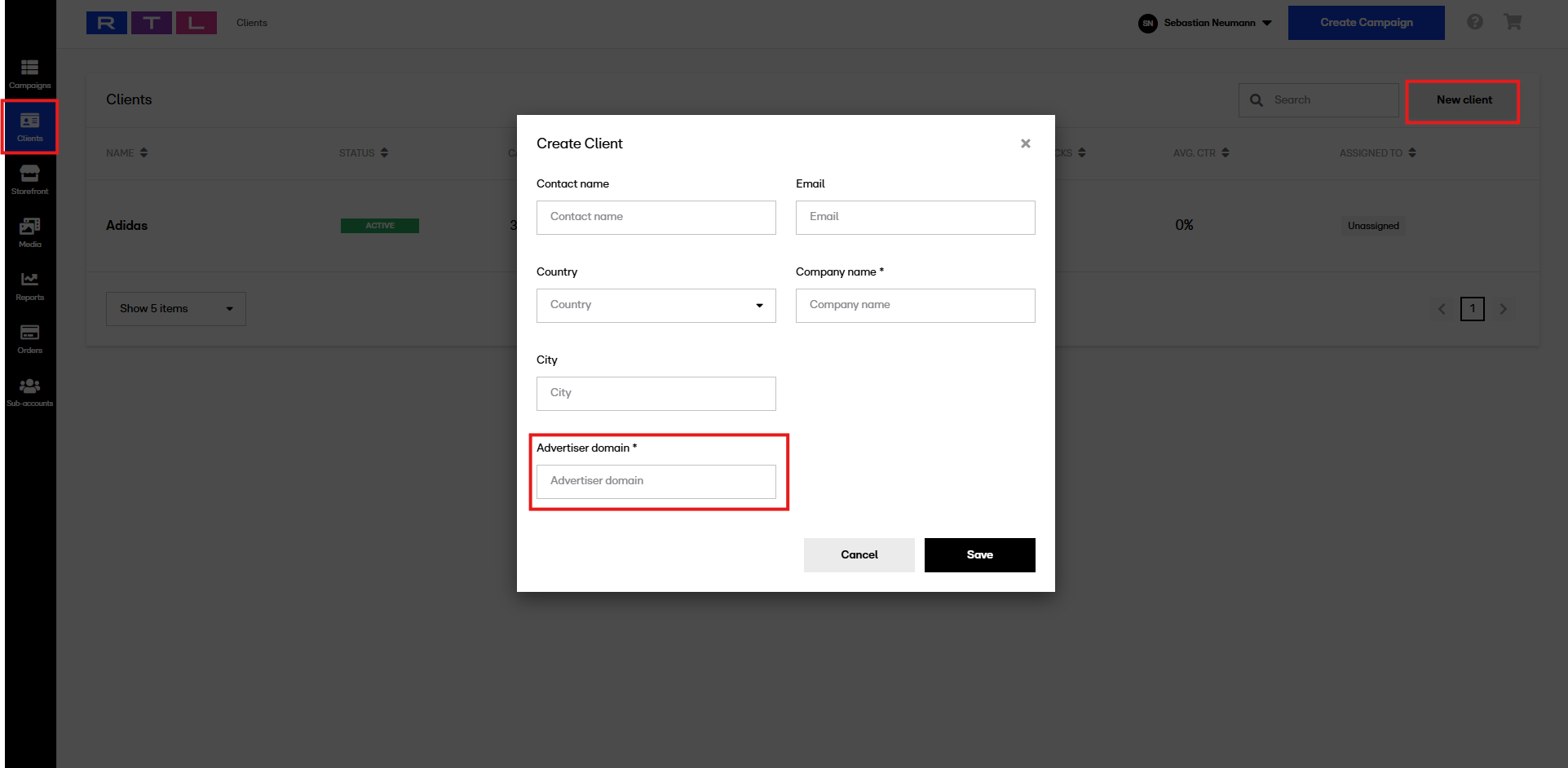Sort the table by Name column
Image resolution: width=1568 pixels, height=768 pixels.
tap(126, 153)
